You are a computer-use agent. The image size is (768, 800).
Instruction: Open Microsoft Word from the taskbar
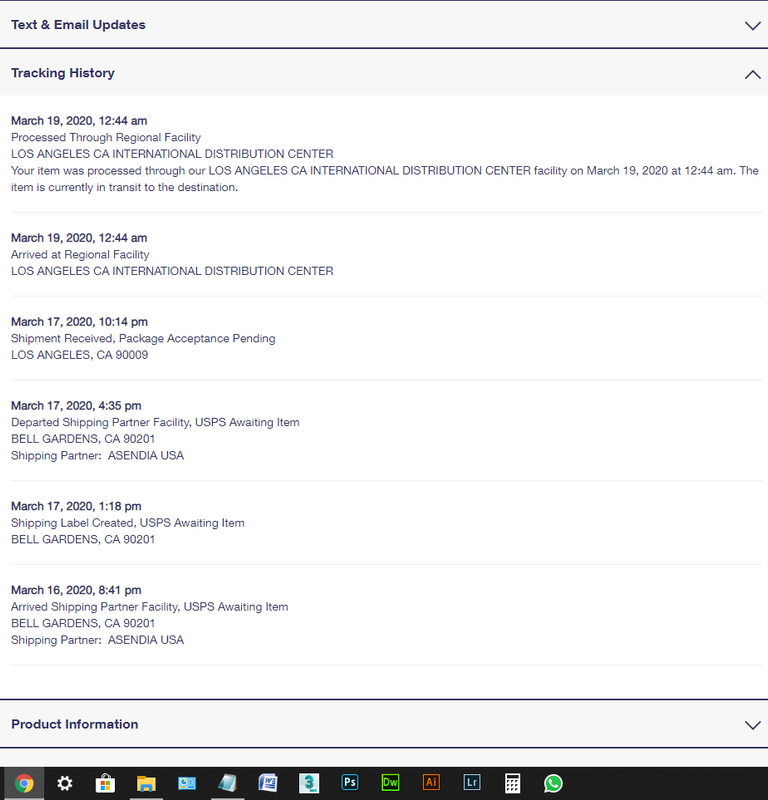pos(268,783)
